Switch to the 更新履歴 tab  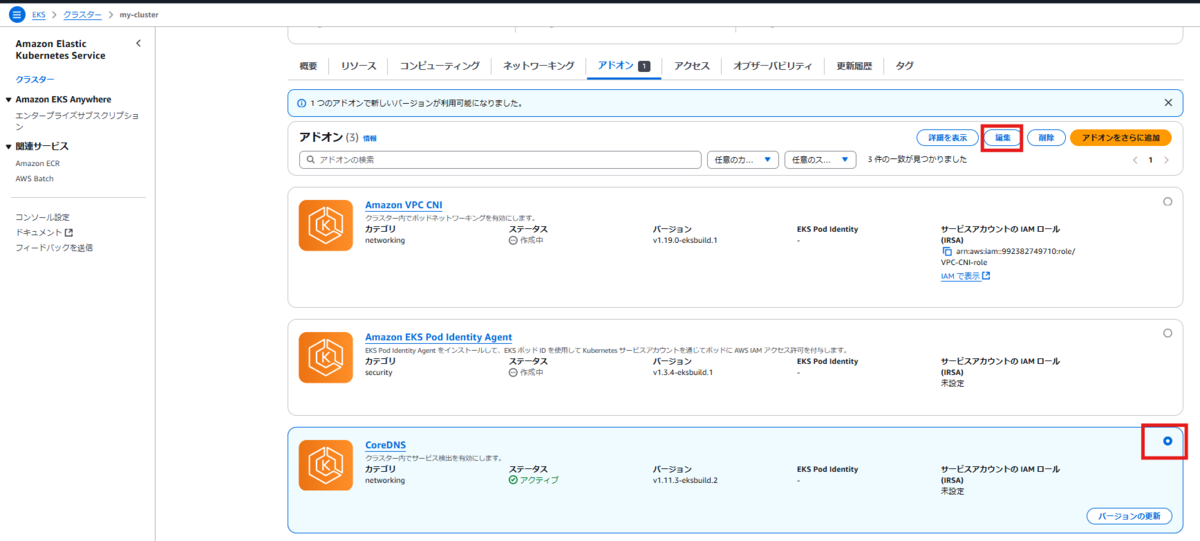point(854,66)
